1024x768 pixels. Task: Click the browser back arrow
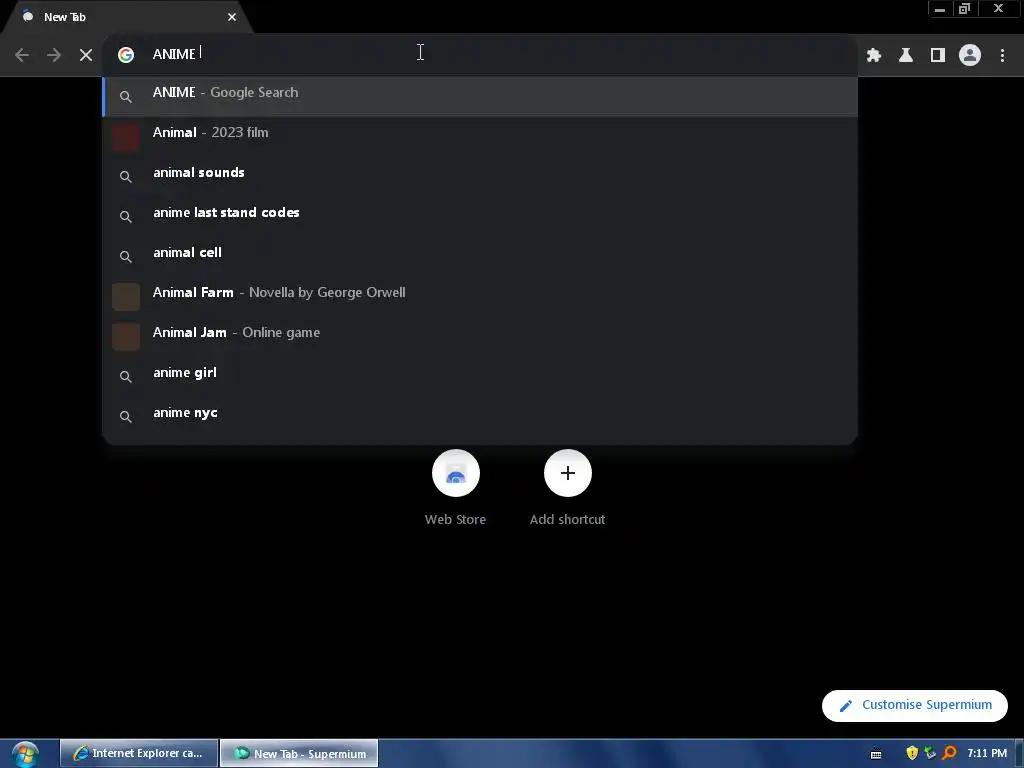(22, 55)
